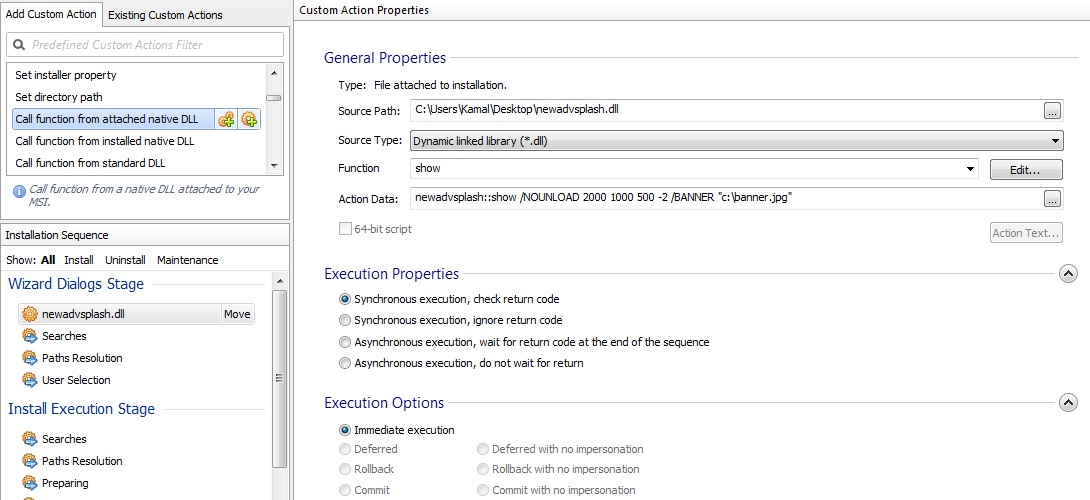This screenshot has width=1090, height=500.
Task: Click the Installation Sequence vertical scrollbar
Action: tap(280, 380)
